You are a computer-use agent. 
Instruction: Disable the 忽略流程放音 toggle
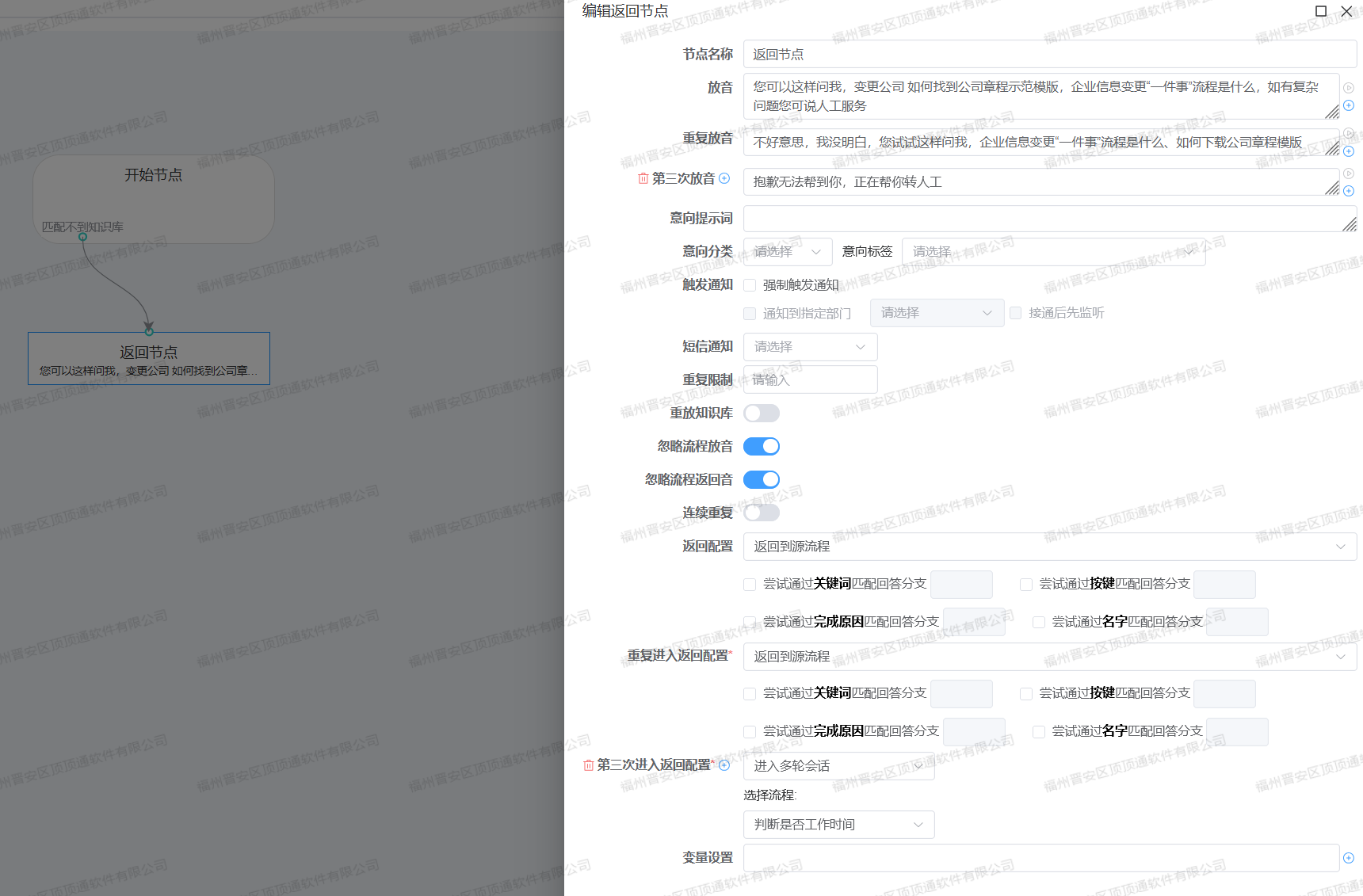[761, 446]
